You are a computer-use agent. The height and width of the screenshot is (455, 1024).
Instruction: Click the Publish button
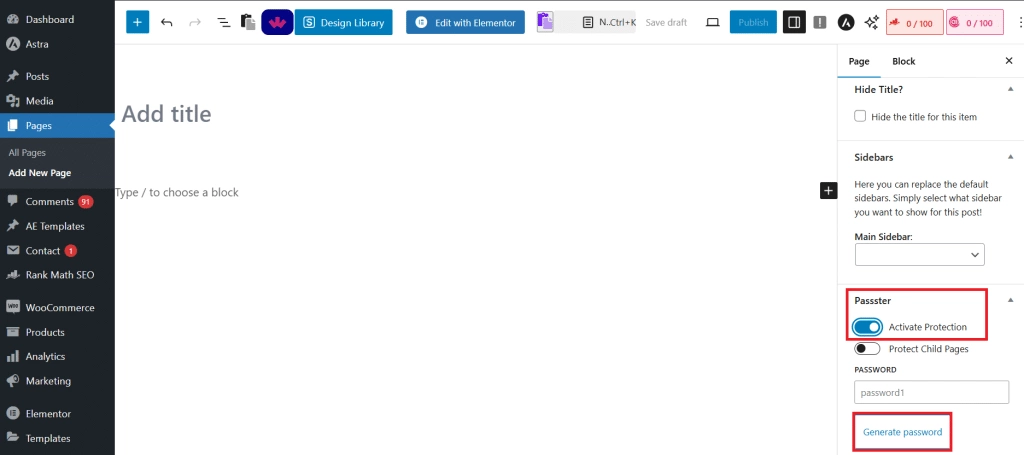coord(753,22)
